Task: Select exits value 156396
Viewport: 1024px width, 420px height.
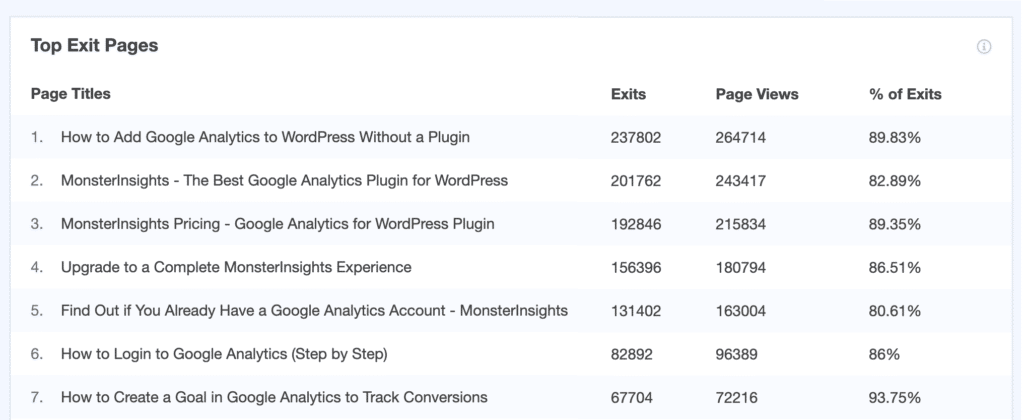Action: pyautogui.click(x=636, y=268)
